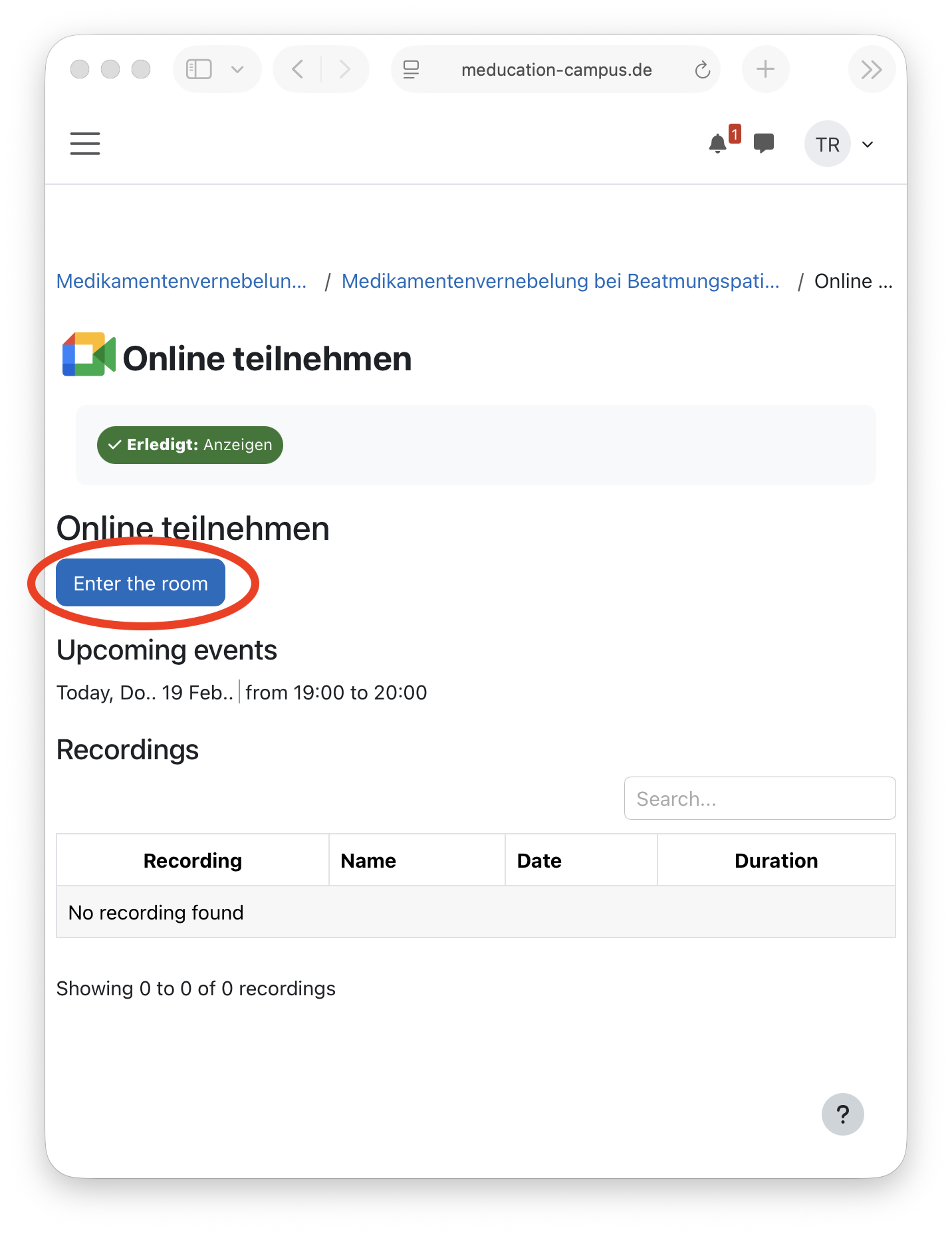Viewport: 952px width, 1234px height.
Task: Click the Erledigt: Anzeigen completion badge
Action: coord(190,445)
